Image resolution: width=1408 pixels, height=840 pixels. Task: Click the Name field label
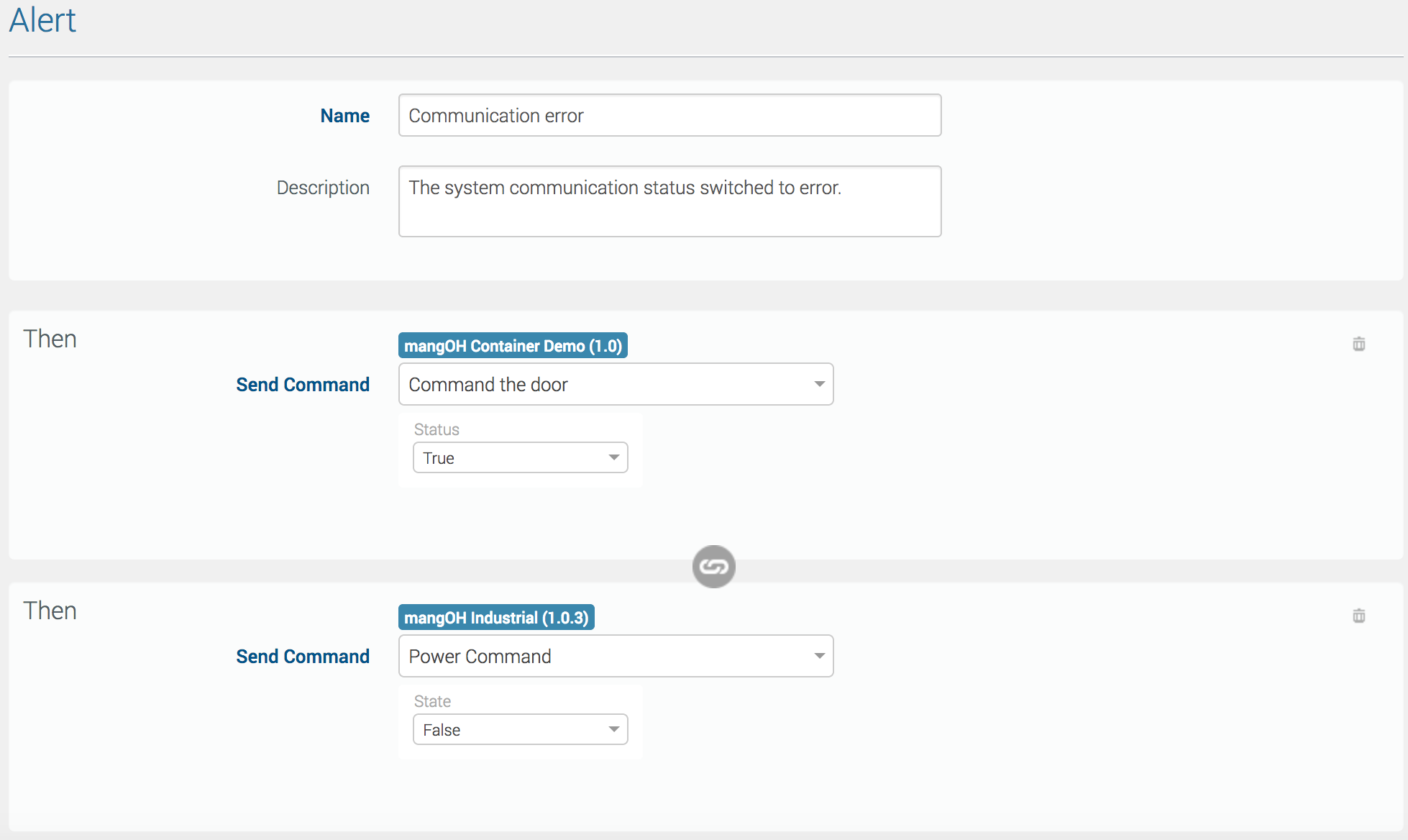(344, 116)
